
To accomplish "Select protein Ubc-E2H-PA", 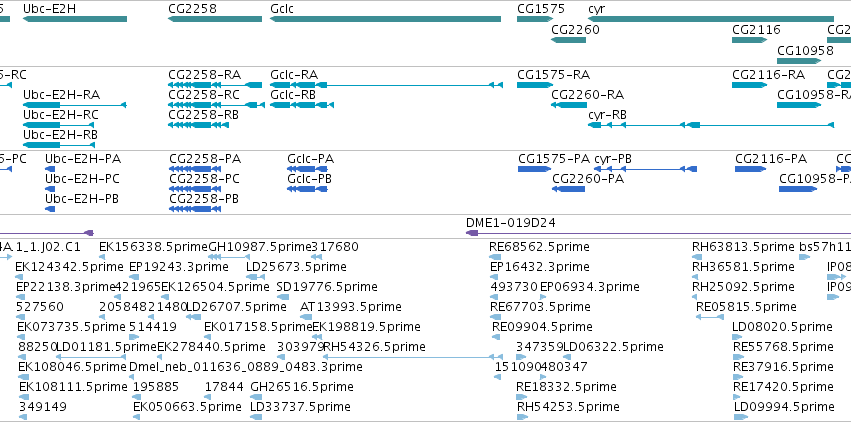I will pos(50,169).
